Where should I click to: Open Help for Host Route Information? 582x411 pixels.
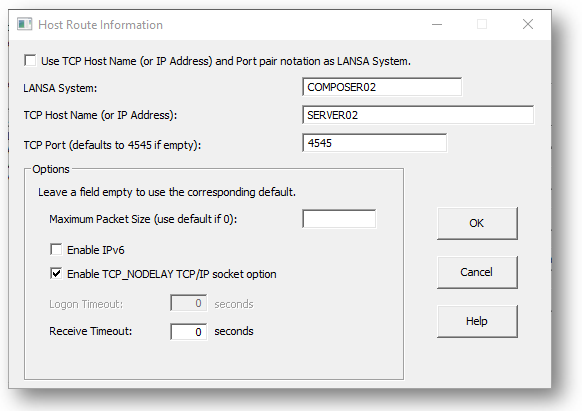click(x=477, y=321)
